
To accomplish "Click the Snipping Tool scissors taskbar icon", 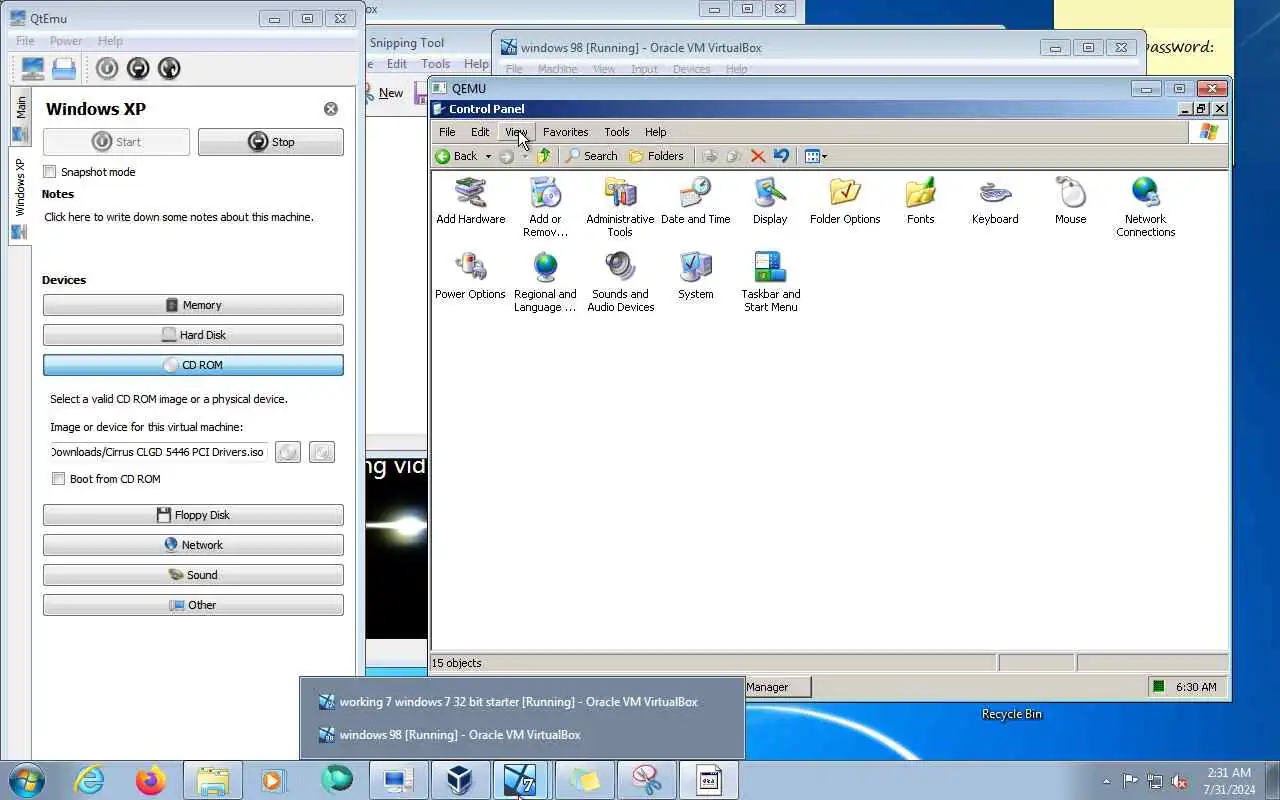I will tap(646, 780).
